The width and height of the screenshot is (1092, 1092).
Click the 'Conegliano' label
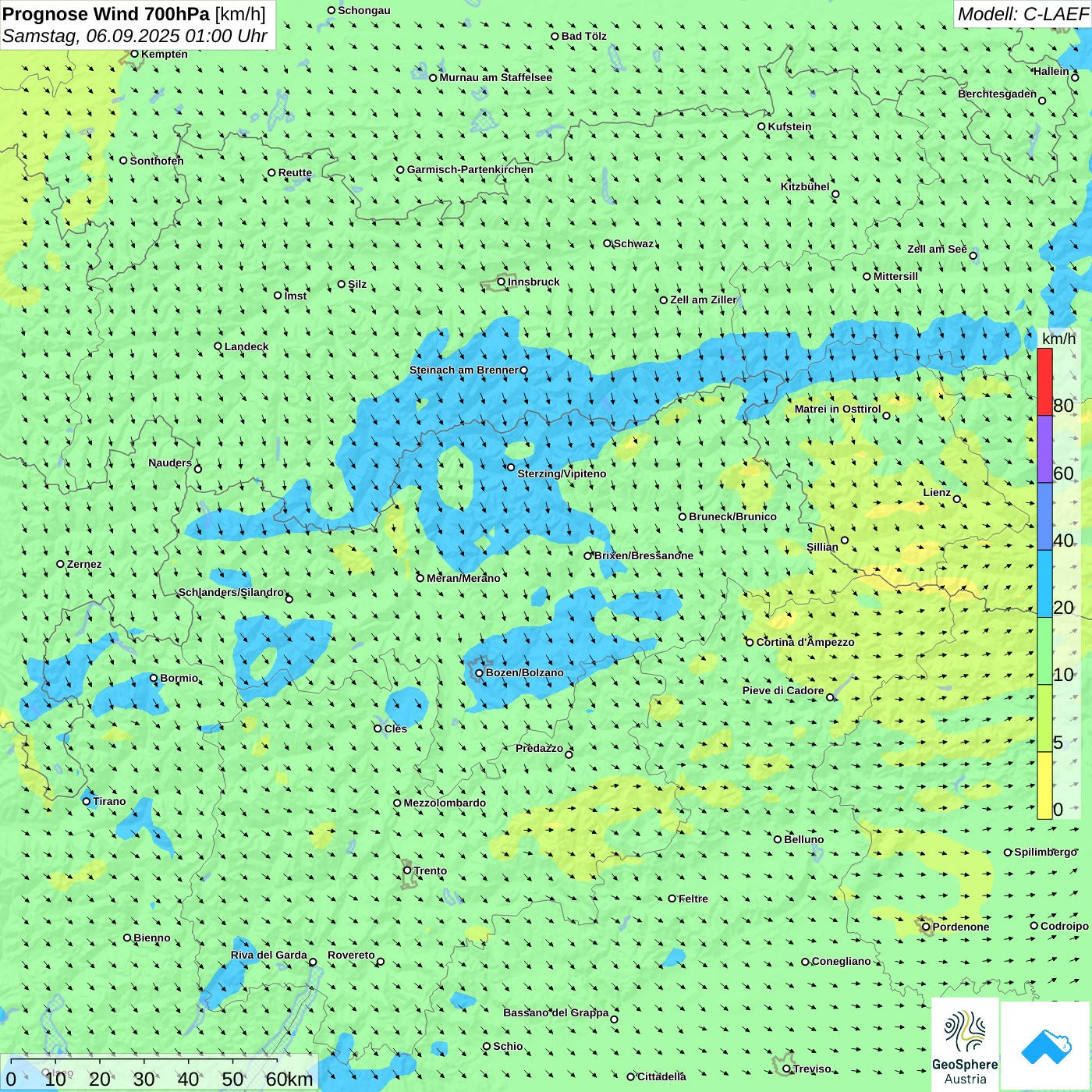pyautogui.click(x=841, y=961)
